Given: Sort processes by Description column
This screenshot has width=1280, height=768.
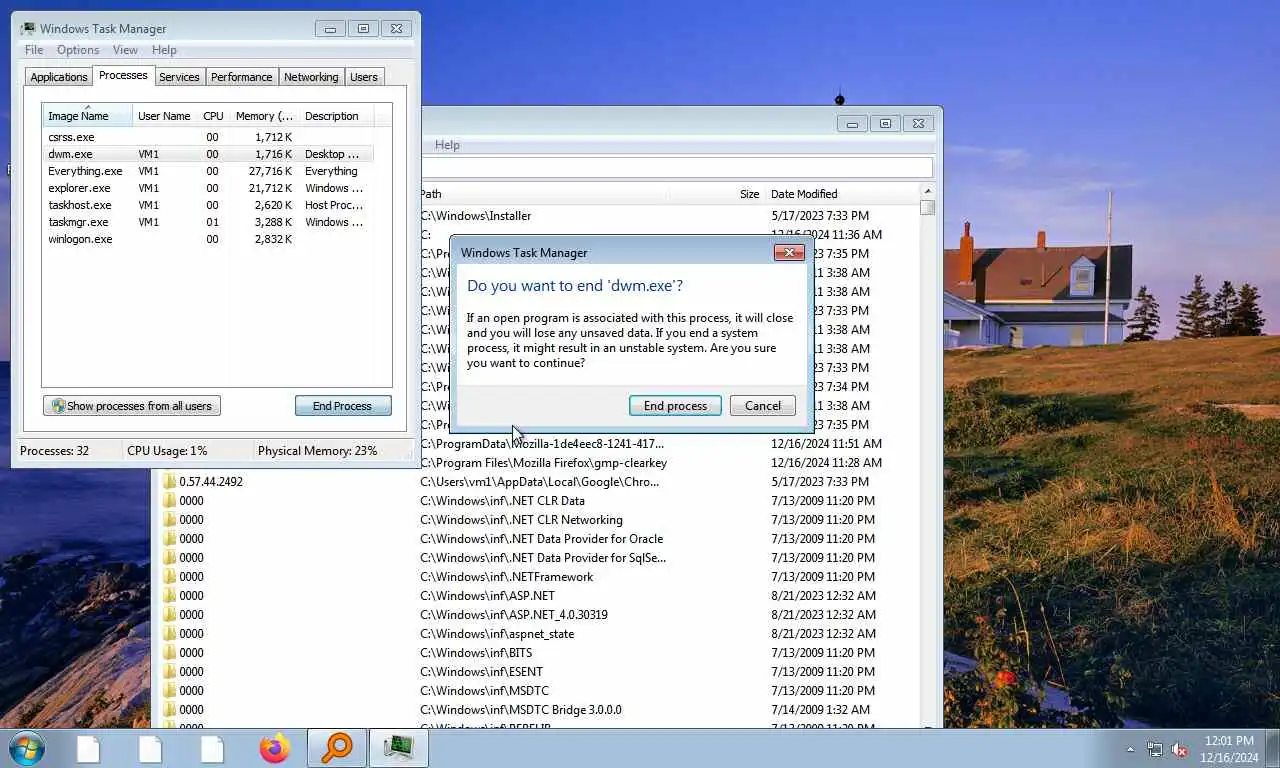Looking at the screenshot, I should coord(337,116).
